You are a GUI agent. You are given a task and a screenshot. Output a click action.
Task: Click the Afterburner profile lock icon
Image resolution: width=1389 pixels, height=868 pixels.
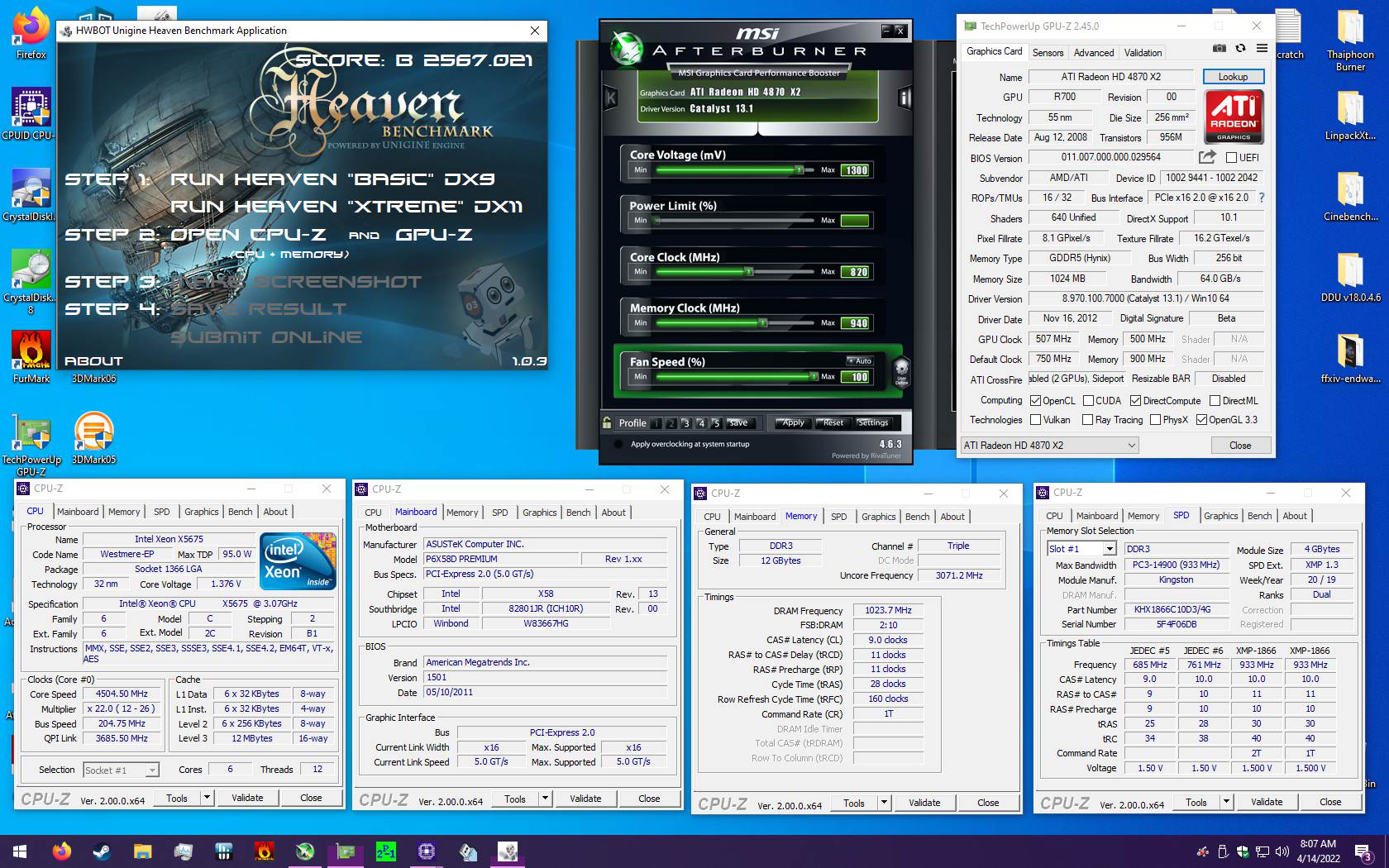click(x=608, y=422)
